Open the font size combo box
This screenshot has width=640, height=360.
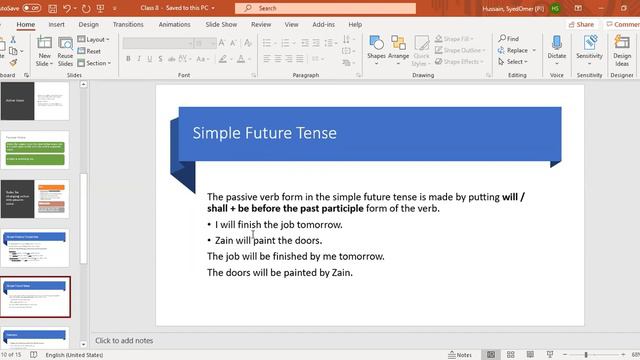pos(205,43)
